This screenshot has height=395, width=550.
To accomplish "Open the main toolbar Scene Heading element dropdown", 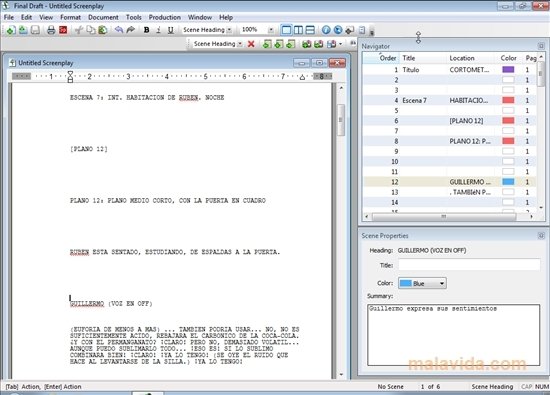I will pos(229,30).
